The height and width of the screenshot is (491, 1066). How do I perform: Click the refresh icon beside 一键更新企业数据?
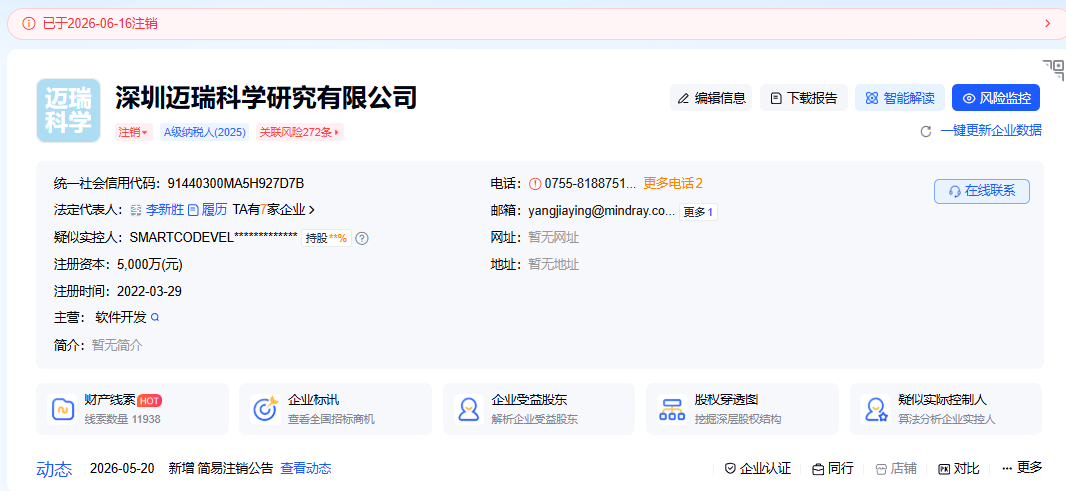(x=925, y=131)
